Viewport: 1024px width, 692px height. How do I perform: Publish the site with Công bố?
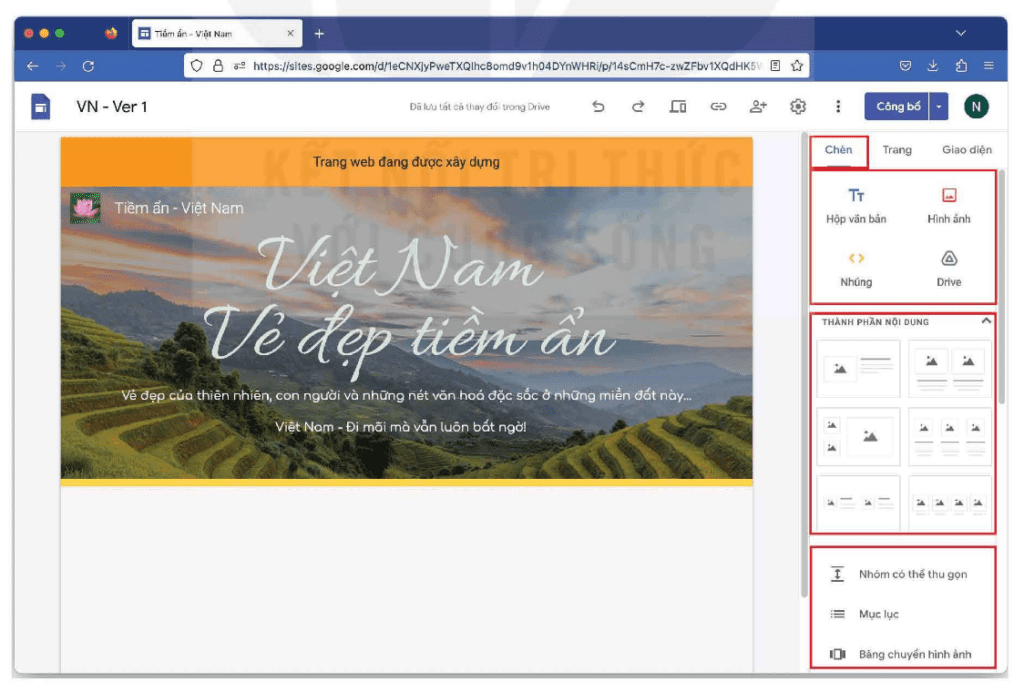pos(896,105)
